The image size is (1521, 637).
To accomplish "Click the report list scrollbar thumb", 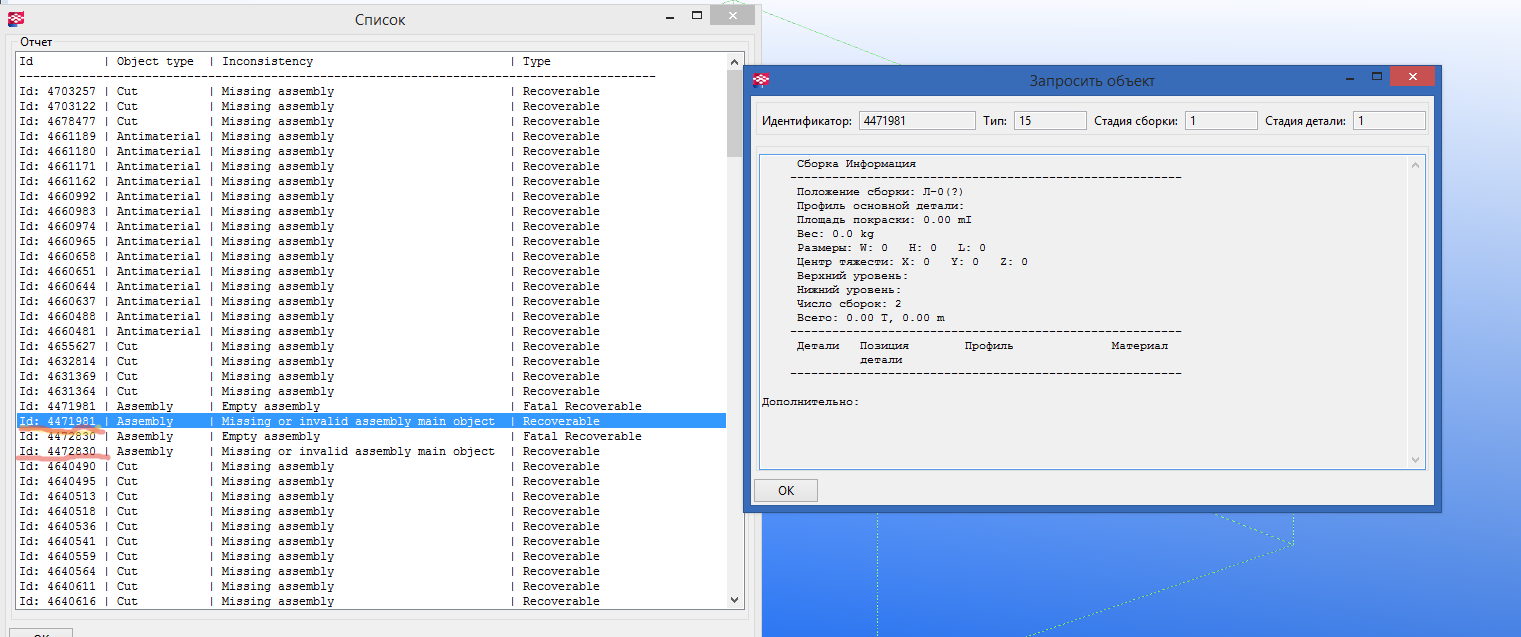I will 735,113.
